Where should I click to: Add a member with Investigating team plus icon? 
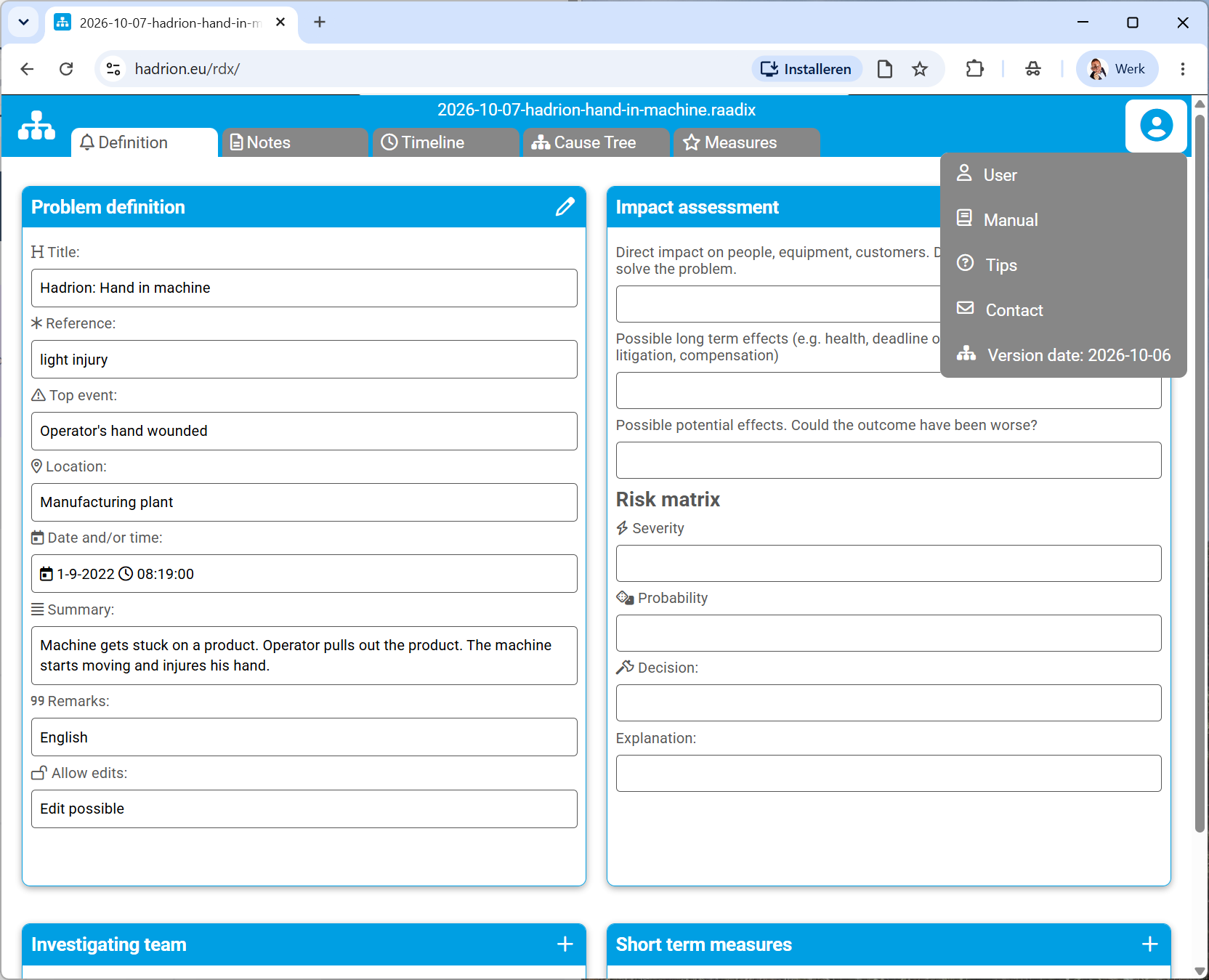pyautogui.click(x=565, y=944)
